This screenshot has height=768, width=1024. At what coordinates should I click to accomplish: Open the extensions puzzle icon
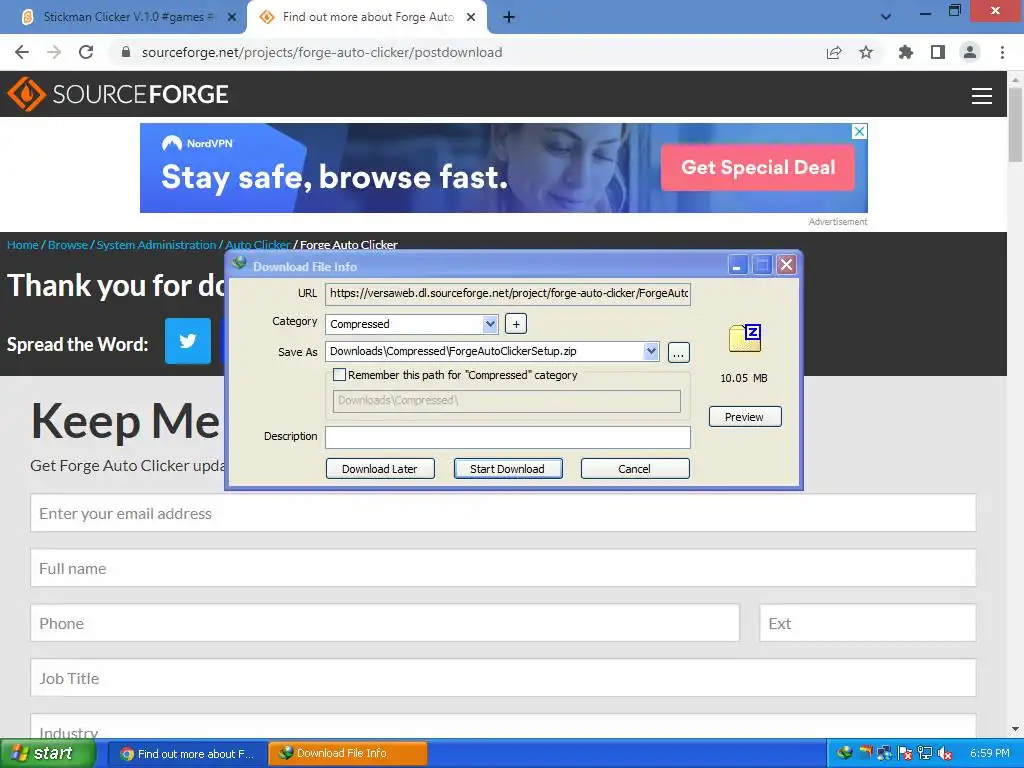pyautogui.click(x=906, y=52)
